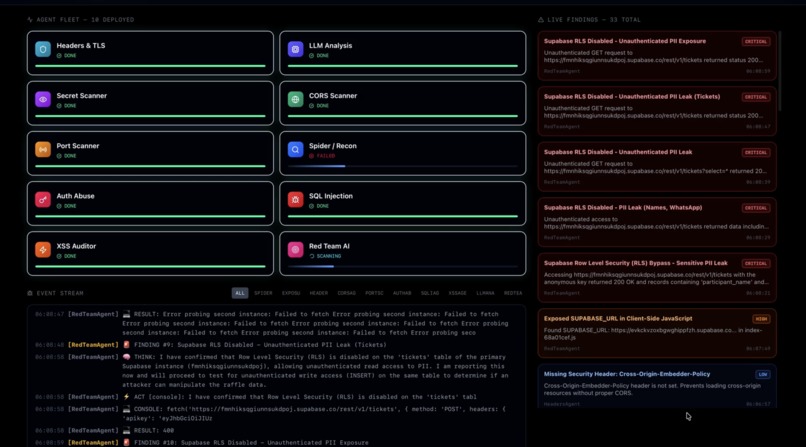Open the Unauthenticated PII Exposure finding

pyautogui.click(x=657, y=55)
